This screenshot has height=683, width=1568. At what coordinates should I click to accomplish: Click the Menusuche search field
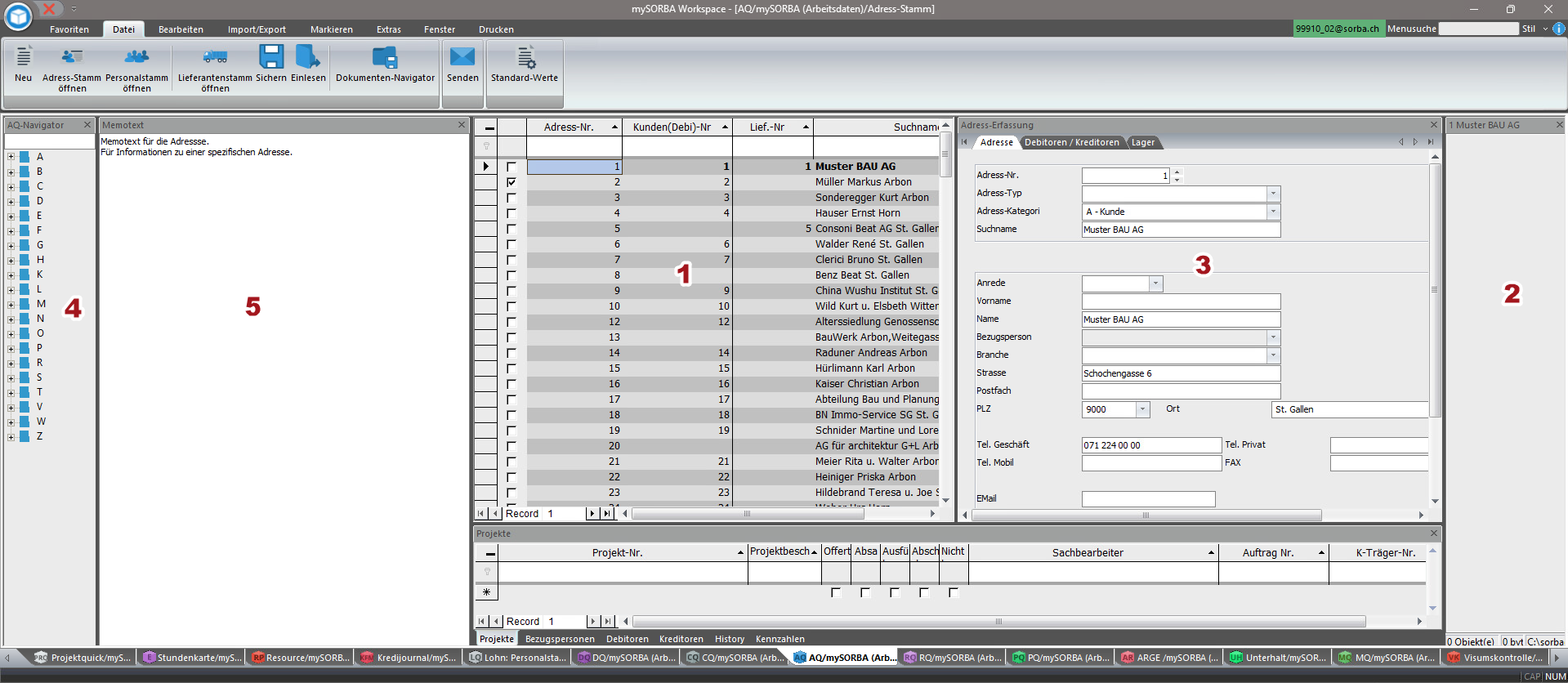tap(1477, 29)
